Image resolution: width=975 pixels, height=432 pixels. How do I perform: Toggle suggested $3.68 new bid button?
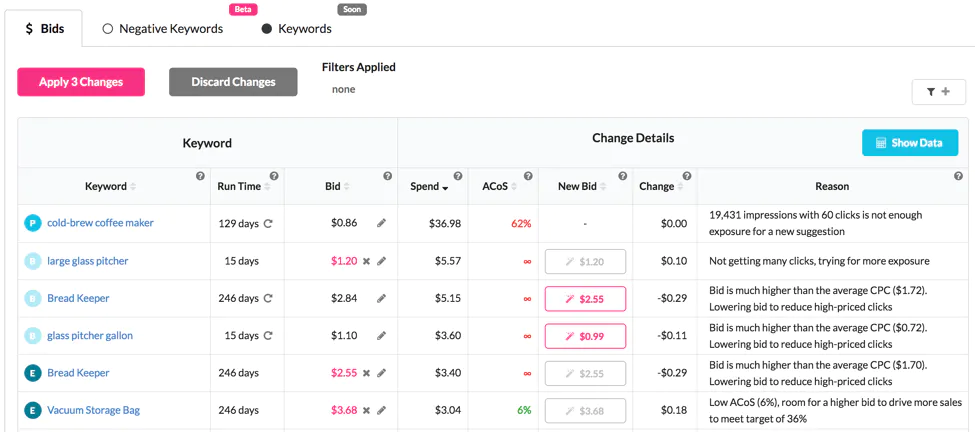point(585,411)
